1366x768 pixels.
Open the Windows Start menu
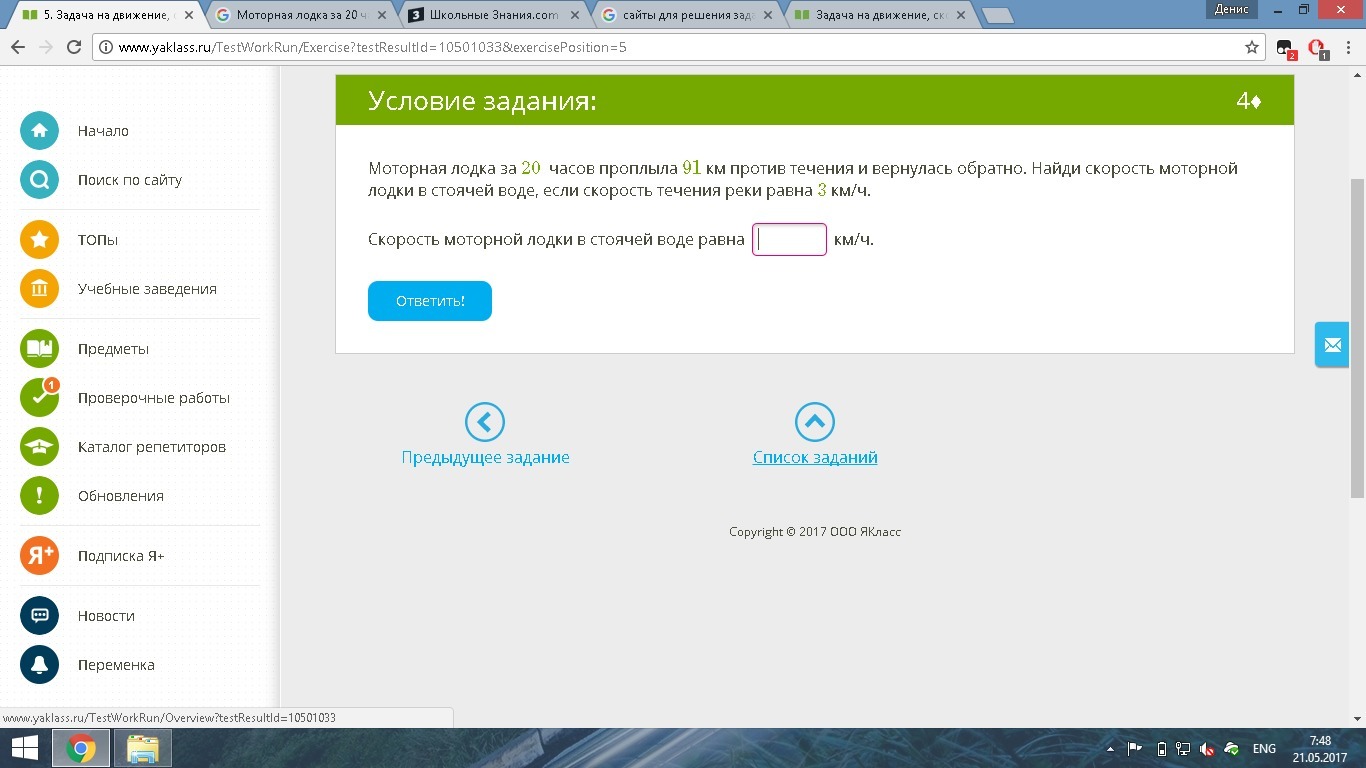pos(24,748)
